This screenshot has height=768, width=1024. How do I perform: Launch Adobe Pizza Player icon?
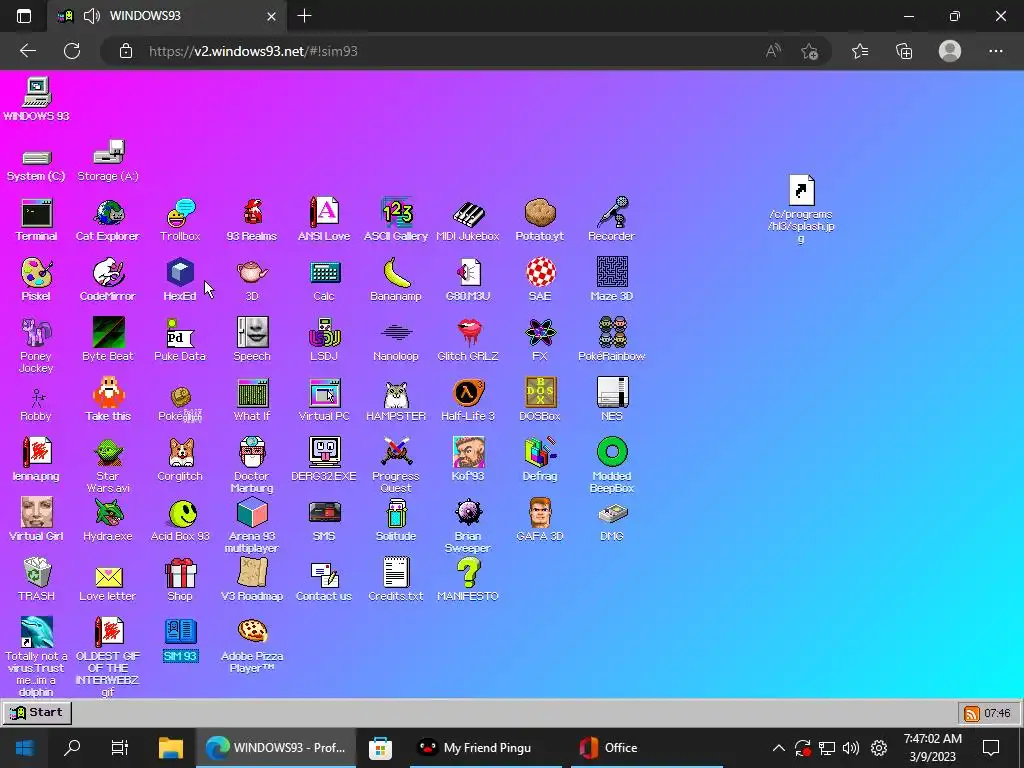252,645
